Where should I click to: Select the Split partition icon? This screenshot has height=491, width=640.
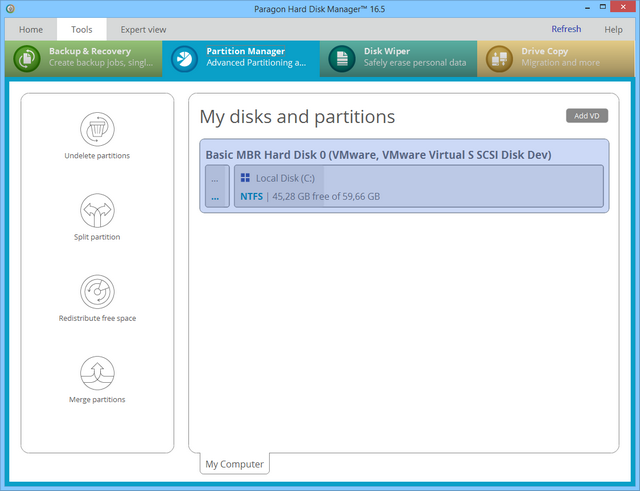[x=97, y=211]
